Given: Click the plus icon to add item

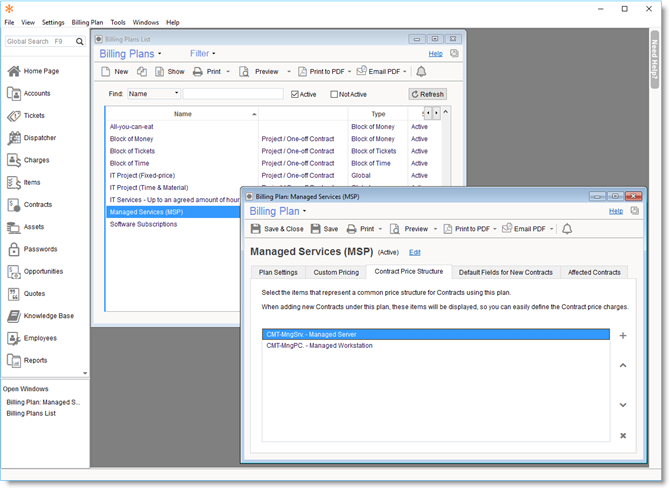Looking at the screenshot, I should click(x=623, y=336).
